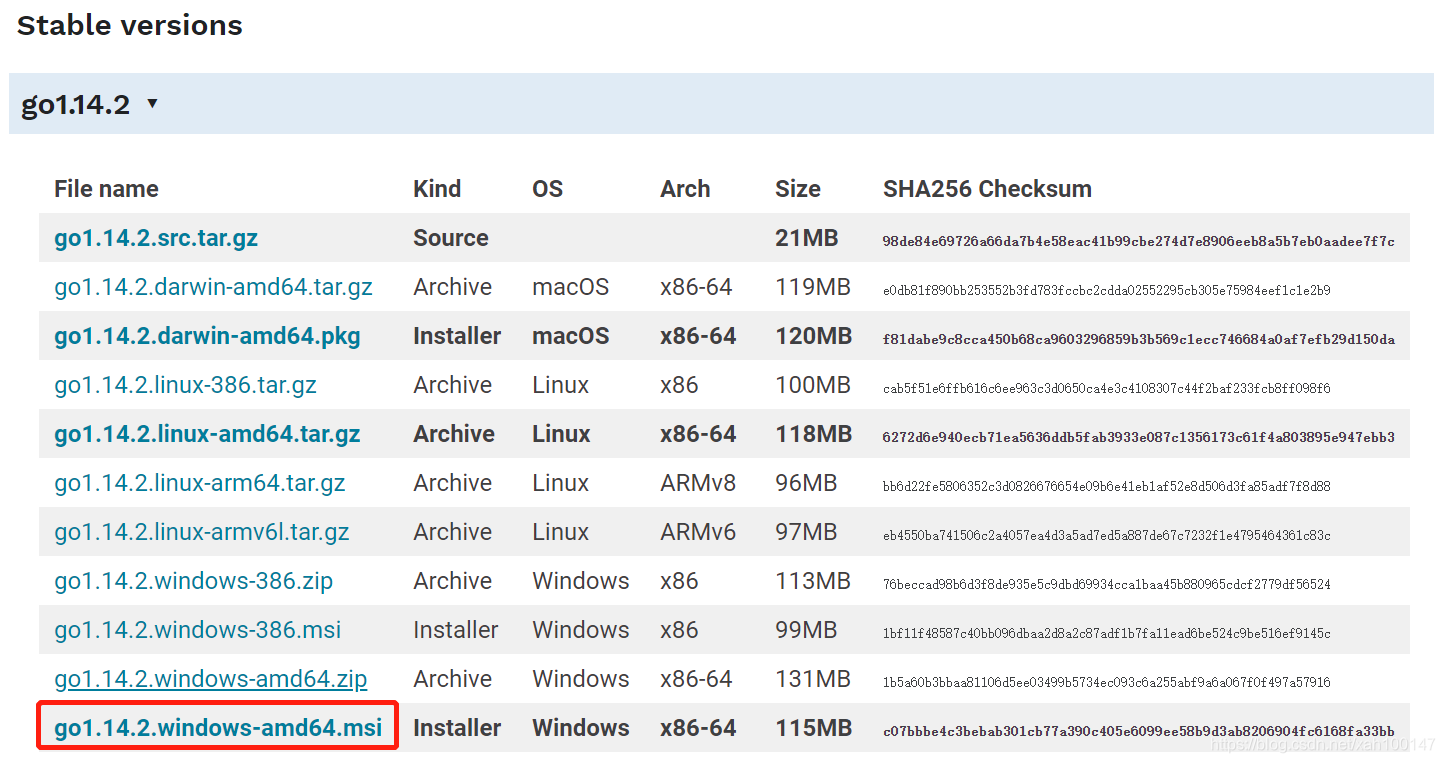Click Archive cell in windows-amd64.zip row
Image resolution: width=1445 pixels, height=763 pixels.
(453, 679)
